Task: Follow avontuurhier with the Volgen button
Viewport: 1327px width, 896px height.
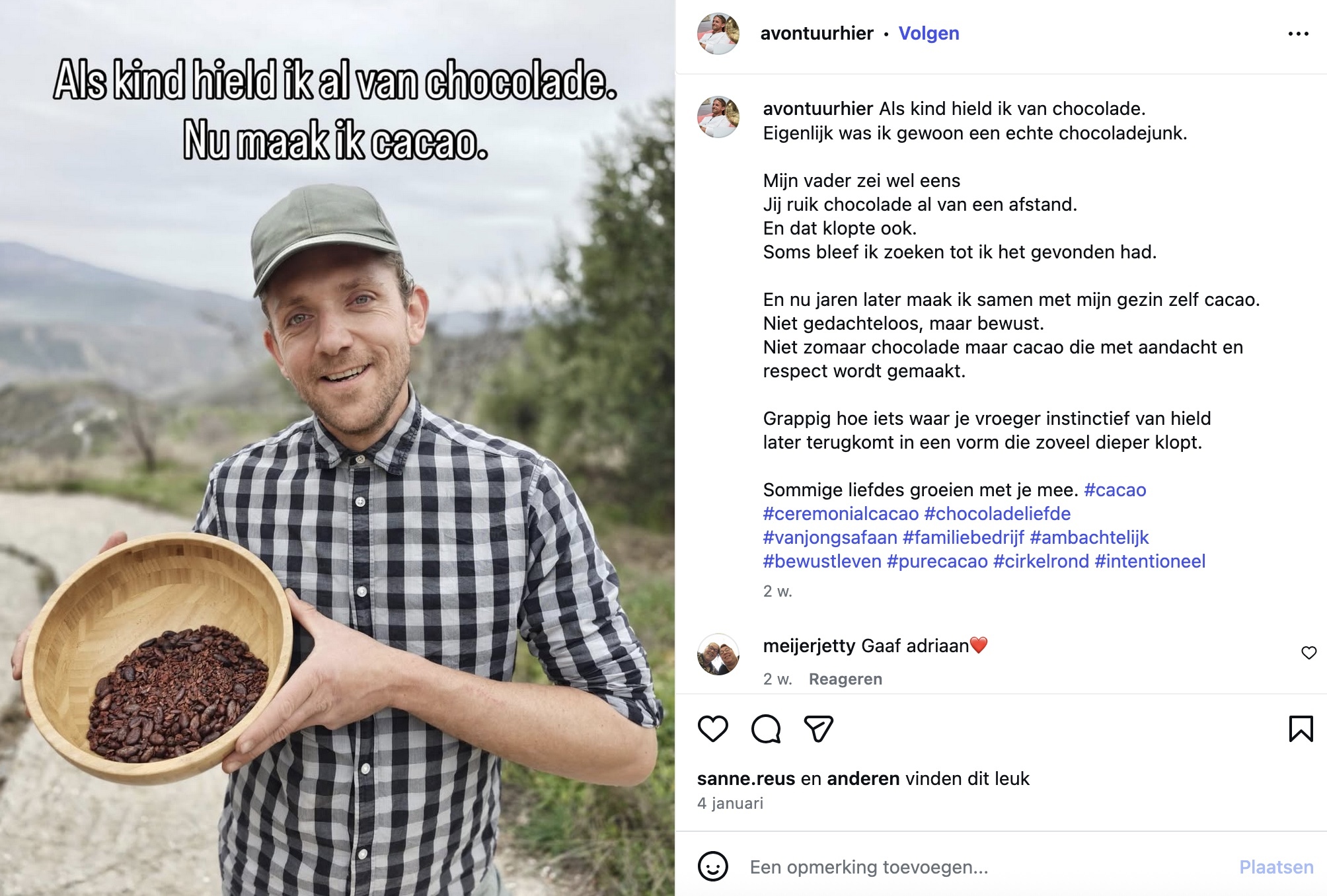Action: point(929,34)
